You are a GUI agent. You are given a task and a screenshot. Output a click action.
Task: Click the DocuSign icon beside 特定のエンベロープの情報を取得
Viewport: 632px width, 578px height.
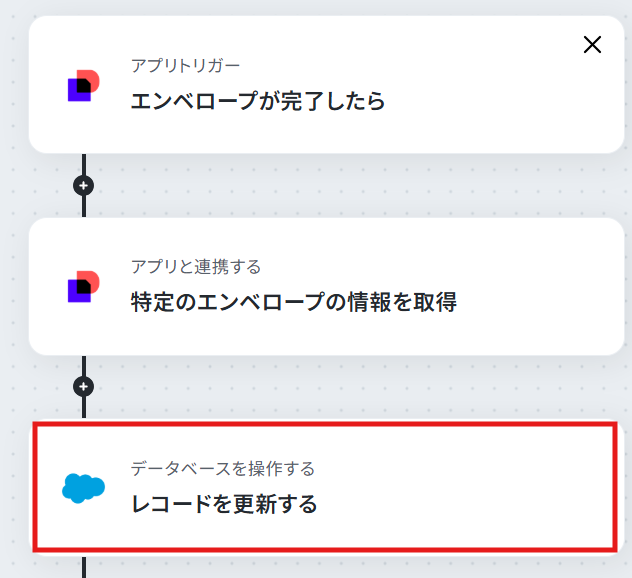tap(83, 287)
